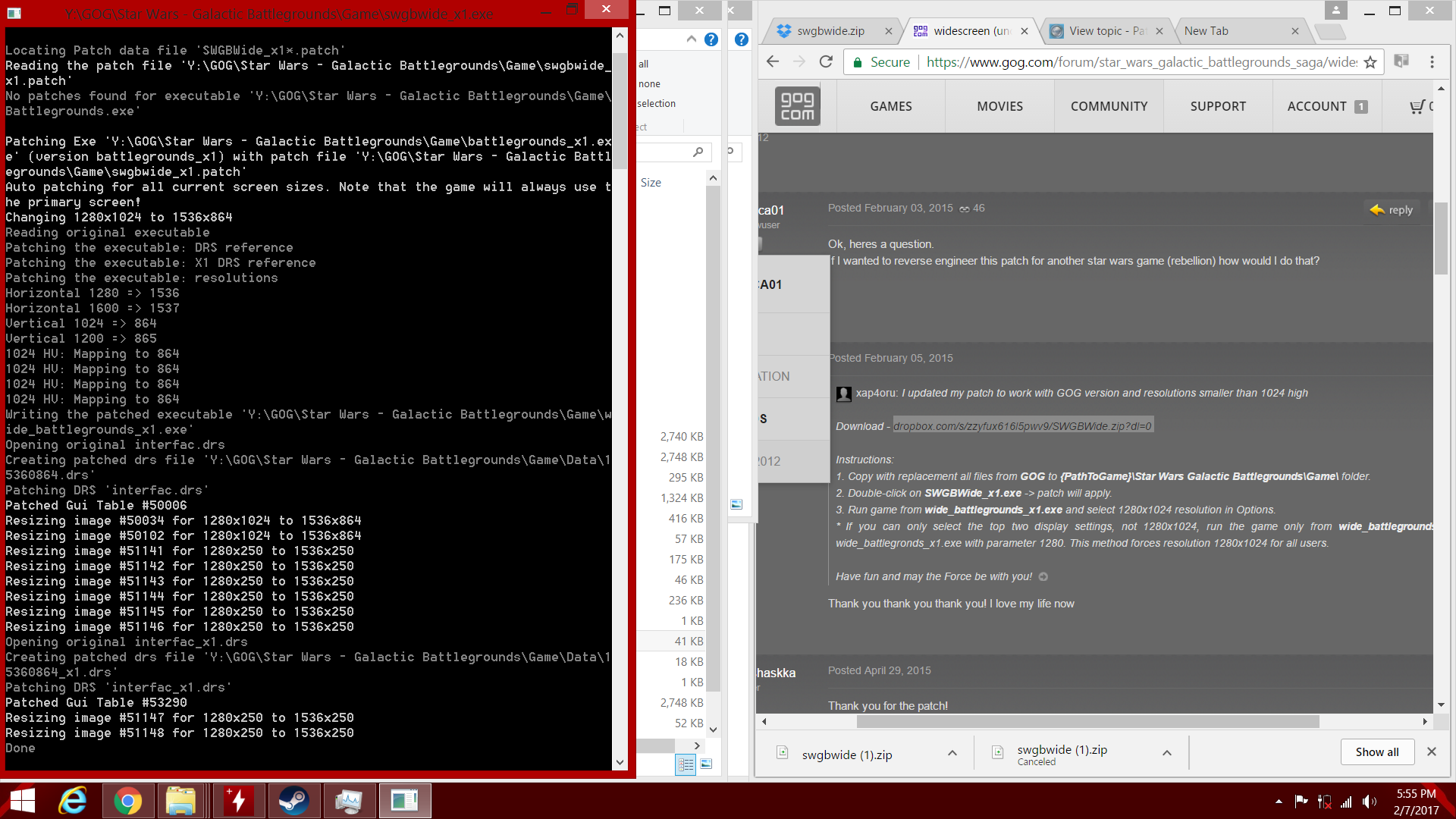Select the 1,324 KB file row
Screen dimensions: 1456x819
(x=671, y=497)
